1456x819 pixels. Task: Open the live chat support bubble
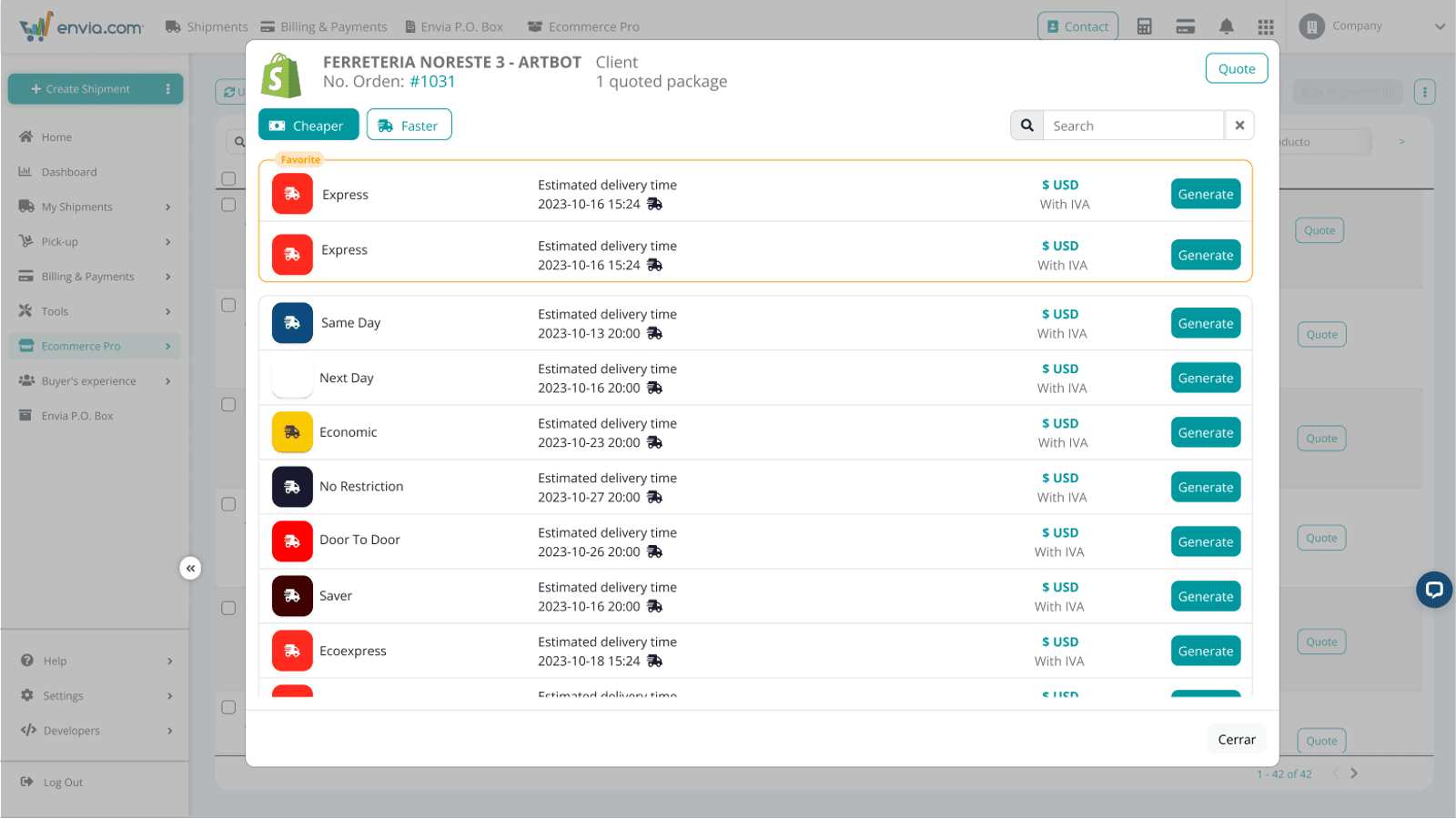click(1433, 590)
